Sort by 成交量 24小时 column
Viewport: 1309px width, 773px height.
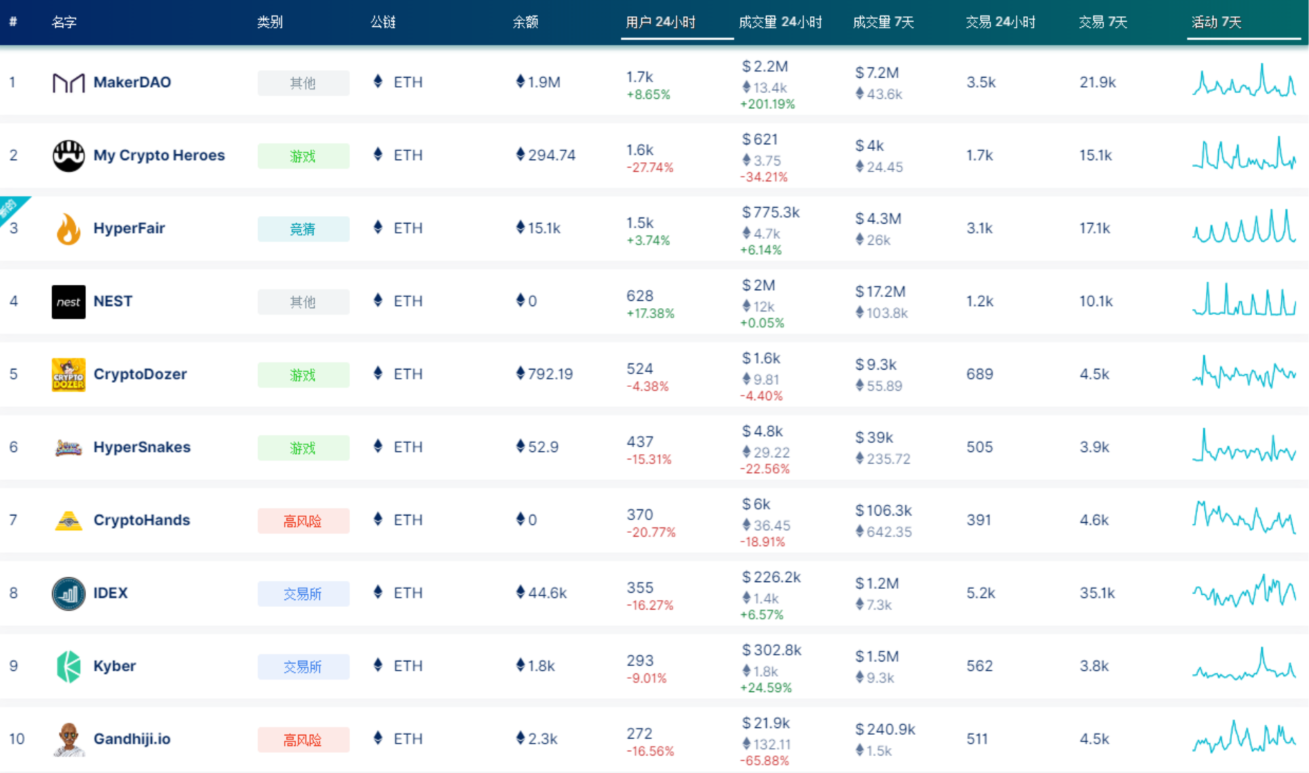pyautogui.click(x=780, y=22)
